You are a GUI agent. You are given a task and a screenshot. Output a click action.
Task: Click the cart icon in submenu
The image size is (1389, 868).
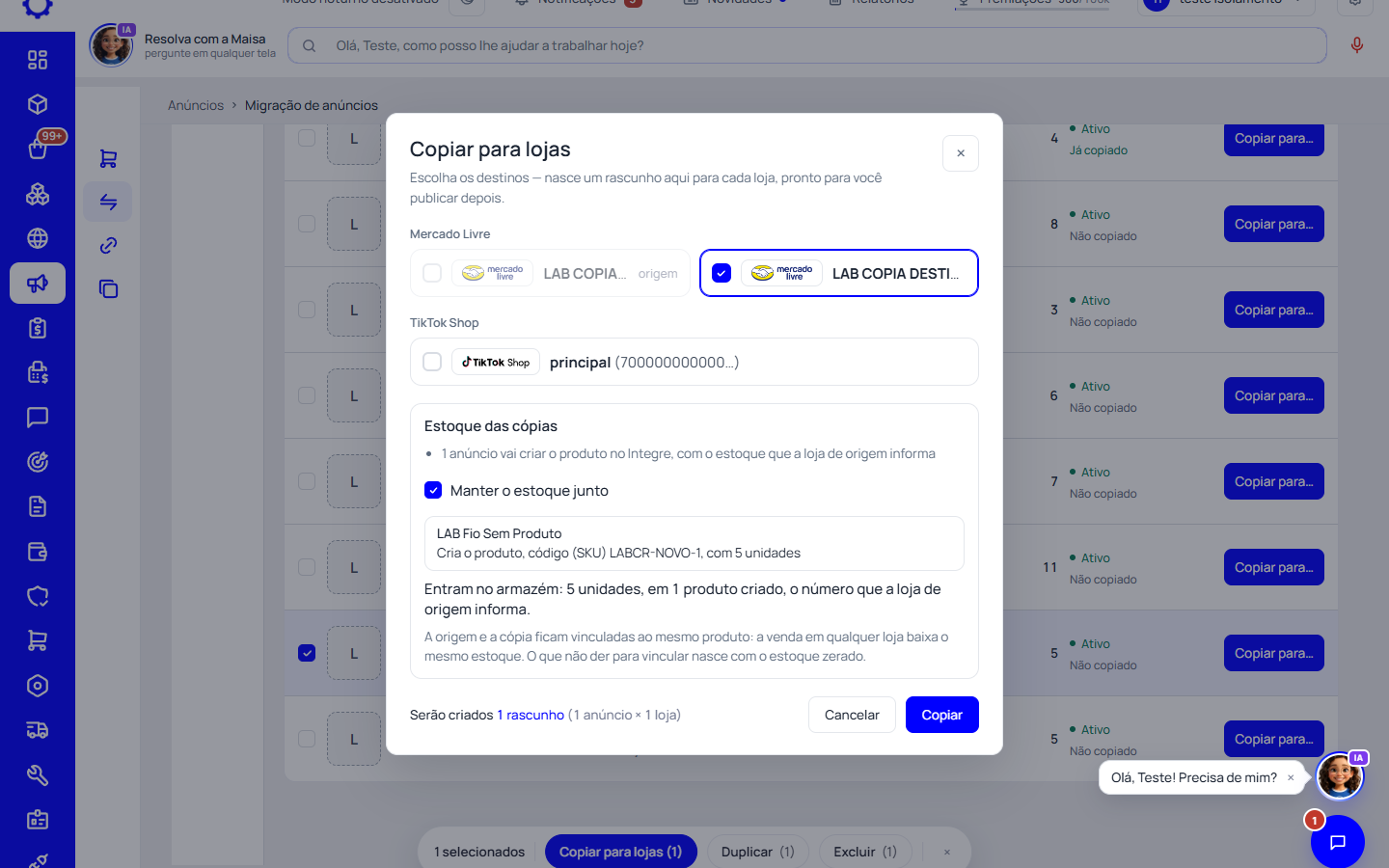coord(108,158)
